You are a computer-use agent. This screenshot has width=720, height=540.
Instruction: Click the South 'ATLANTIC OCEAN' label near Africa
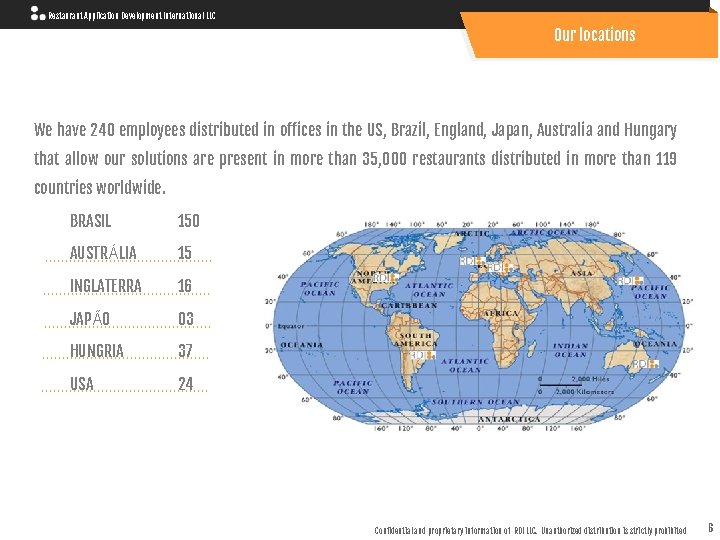pyautogui.click(x=465, y=366)
